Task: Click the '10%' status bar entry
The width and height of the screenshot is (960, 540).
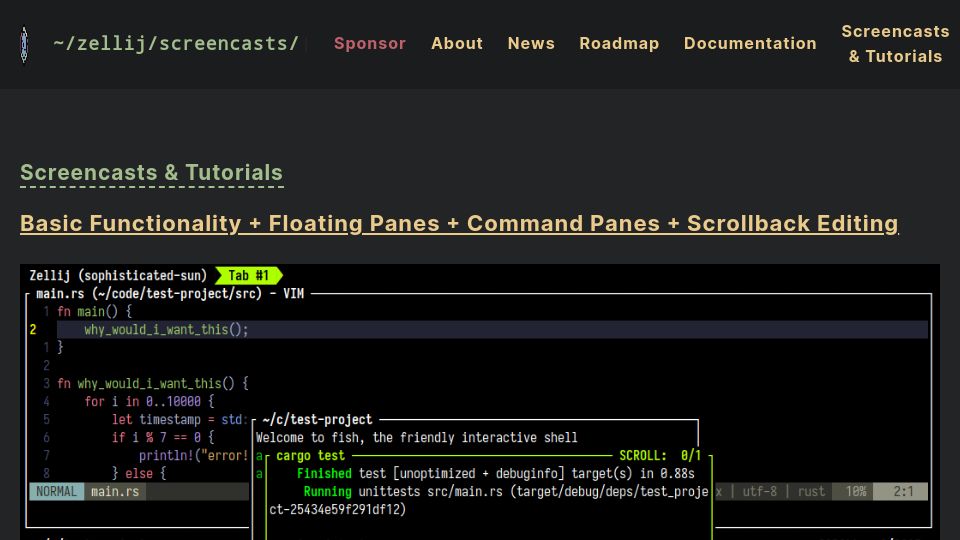Action: 856,492
